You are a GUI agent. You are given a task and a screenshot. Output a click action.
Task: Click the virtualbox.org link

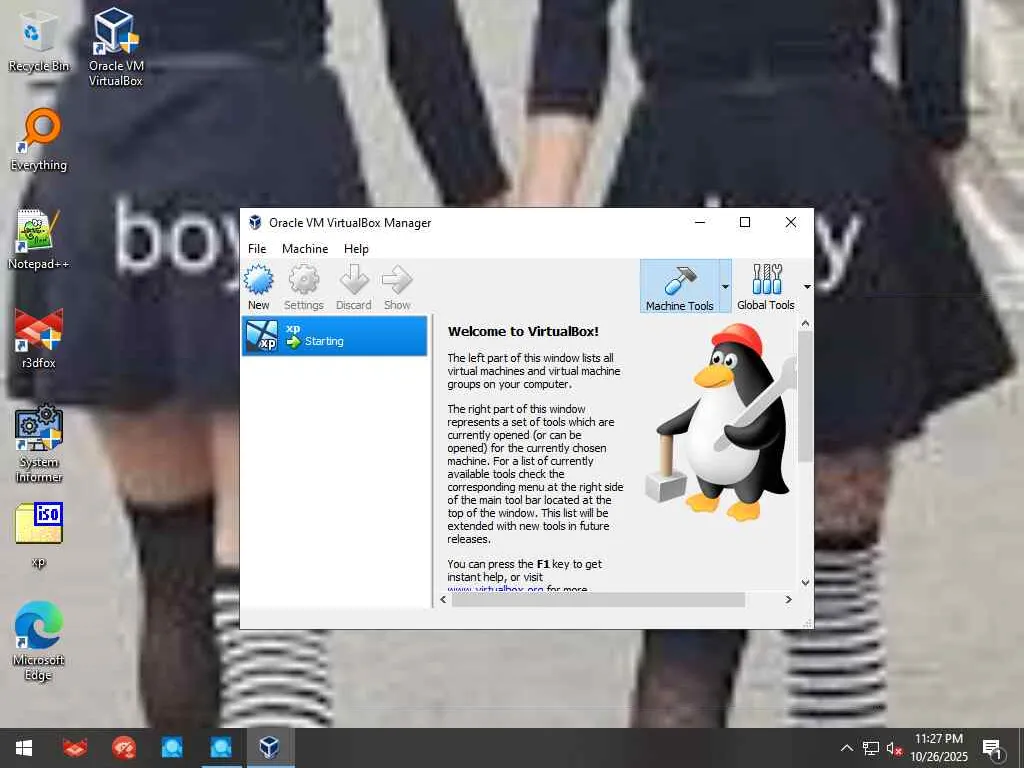(495, 589)
